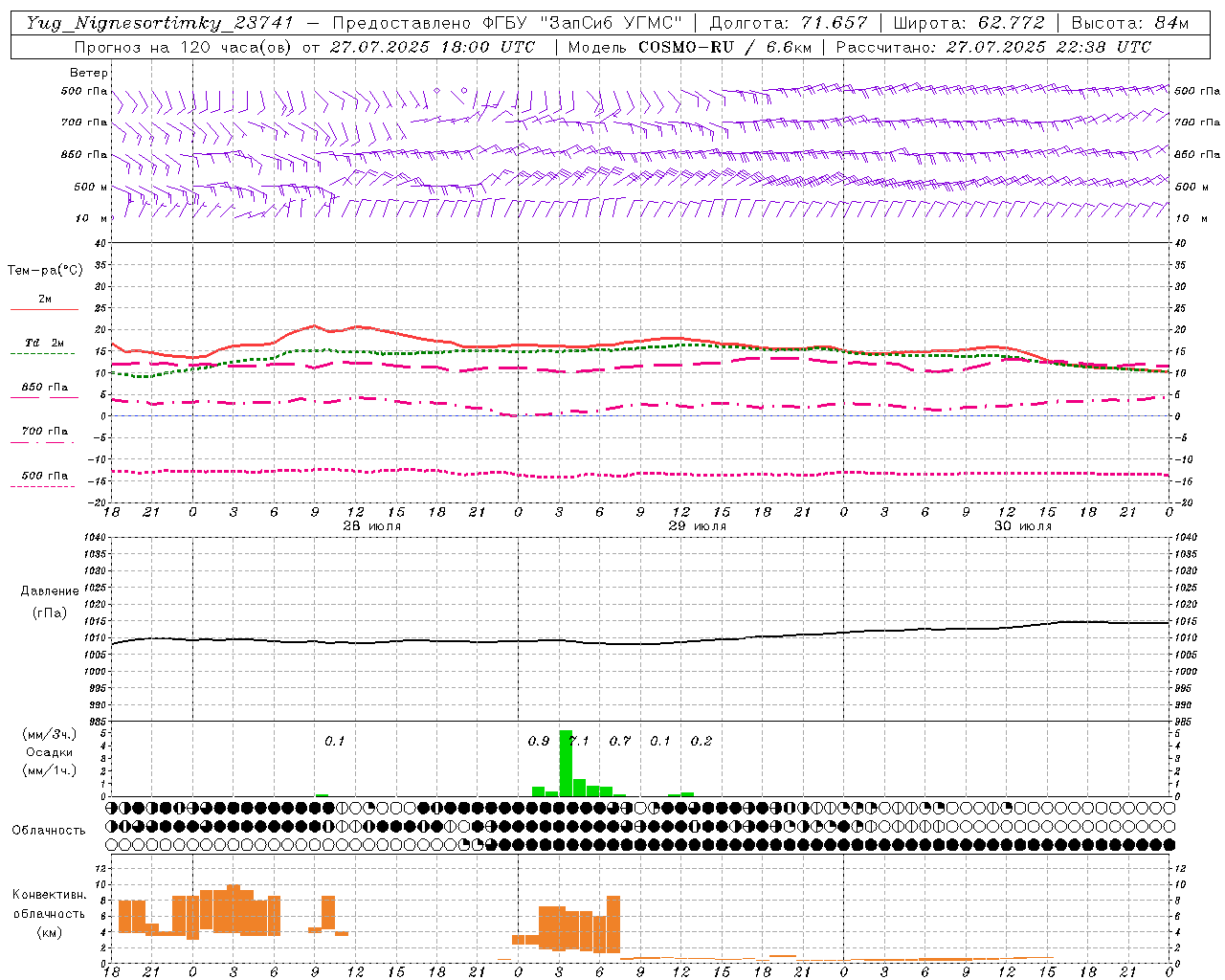
Task: Click station name Yug_Nignesortimky_23741 in header
Action: 159,23
